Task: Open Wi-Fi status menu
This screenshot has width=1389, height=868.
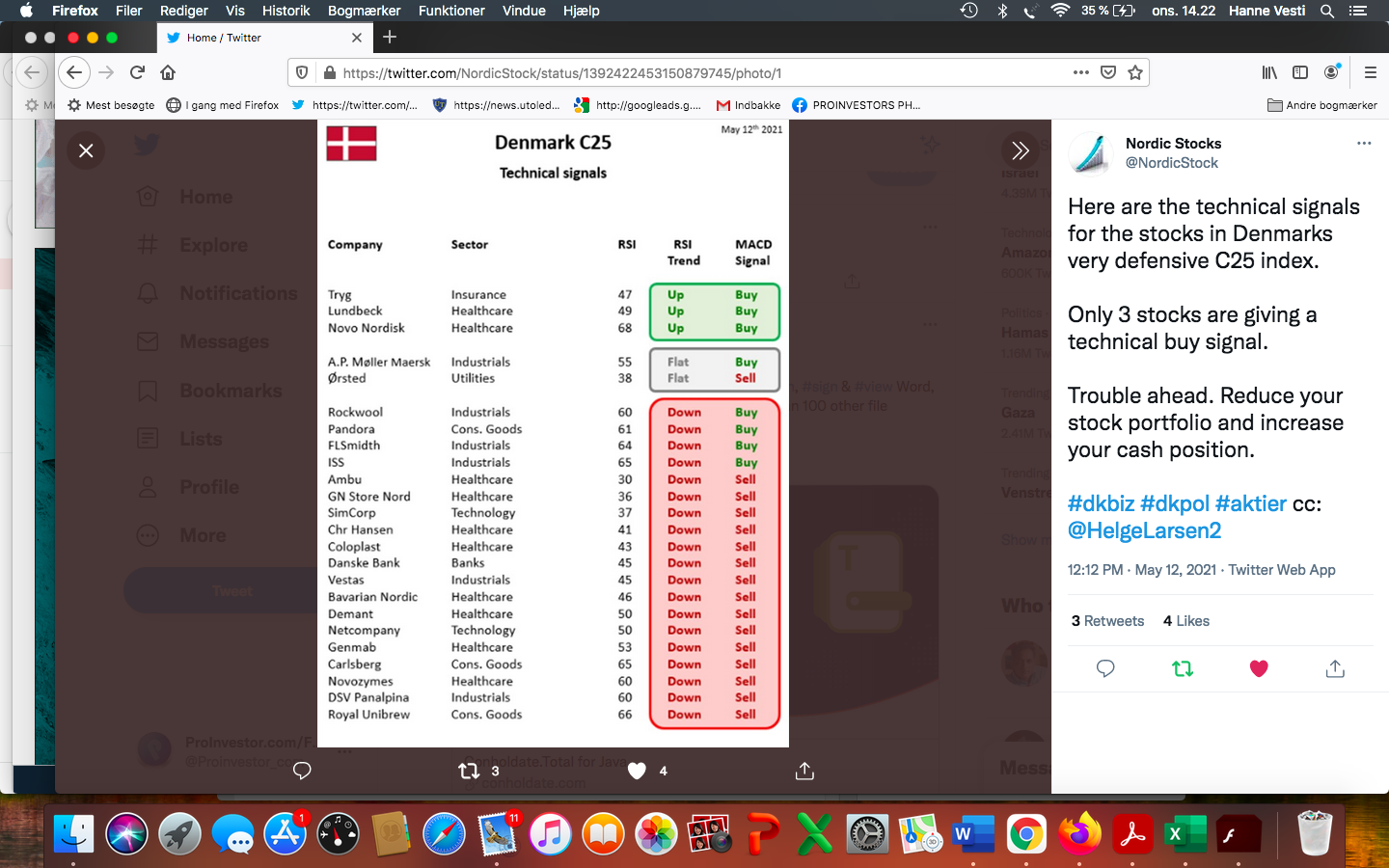Action: (1060, 11)
